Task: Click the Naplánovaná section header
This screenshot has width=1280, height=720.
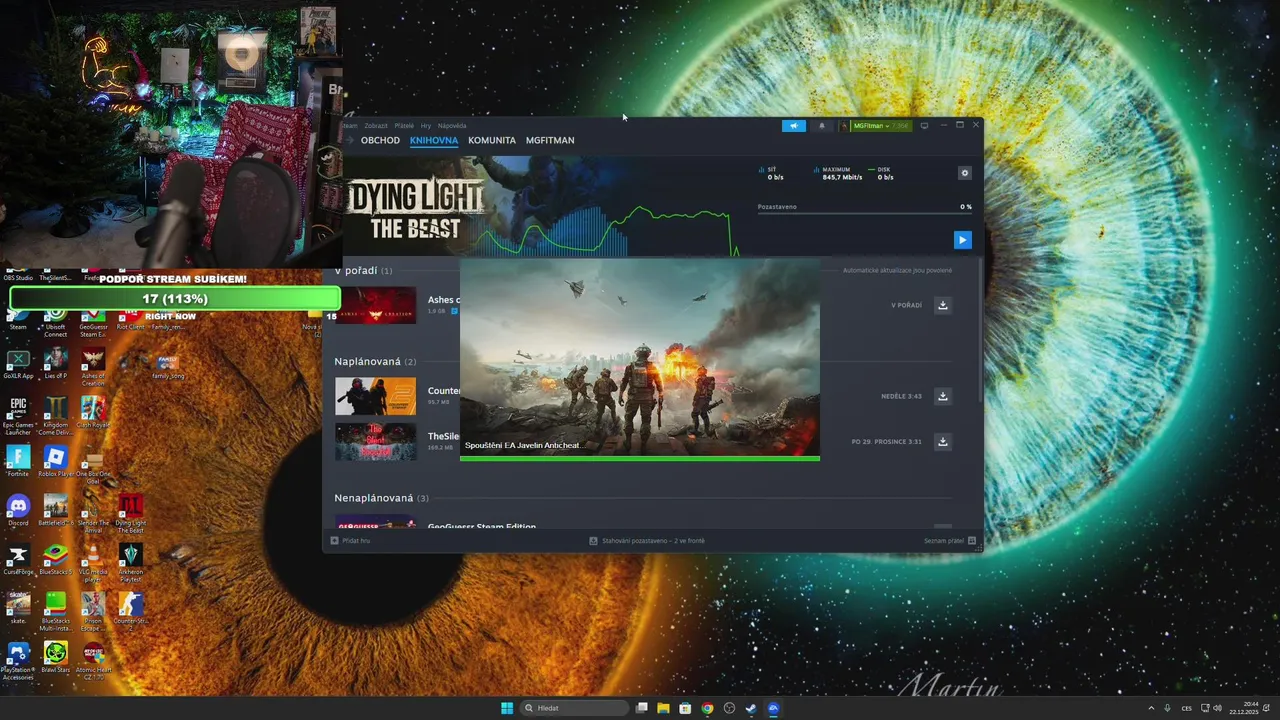Action: (x=375, y=361)
